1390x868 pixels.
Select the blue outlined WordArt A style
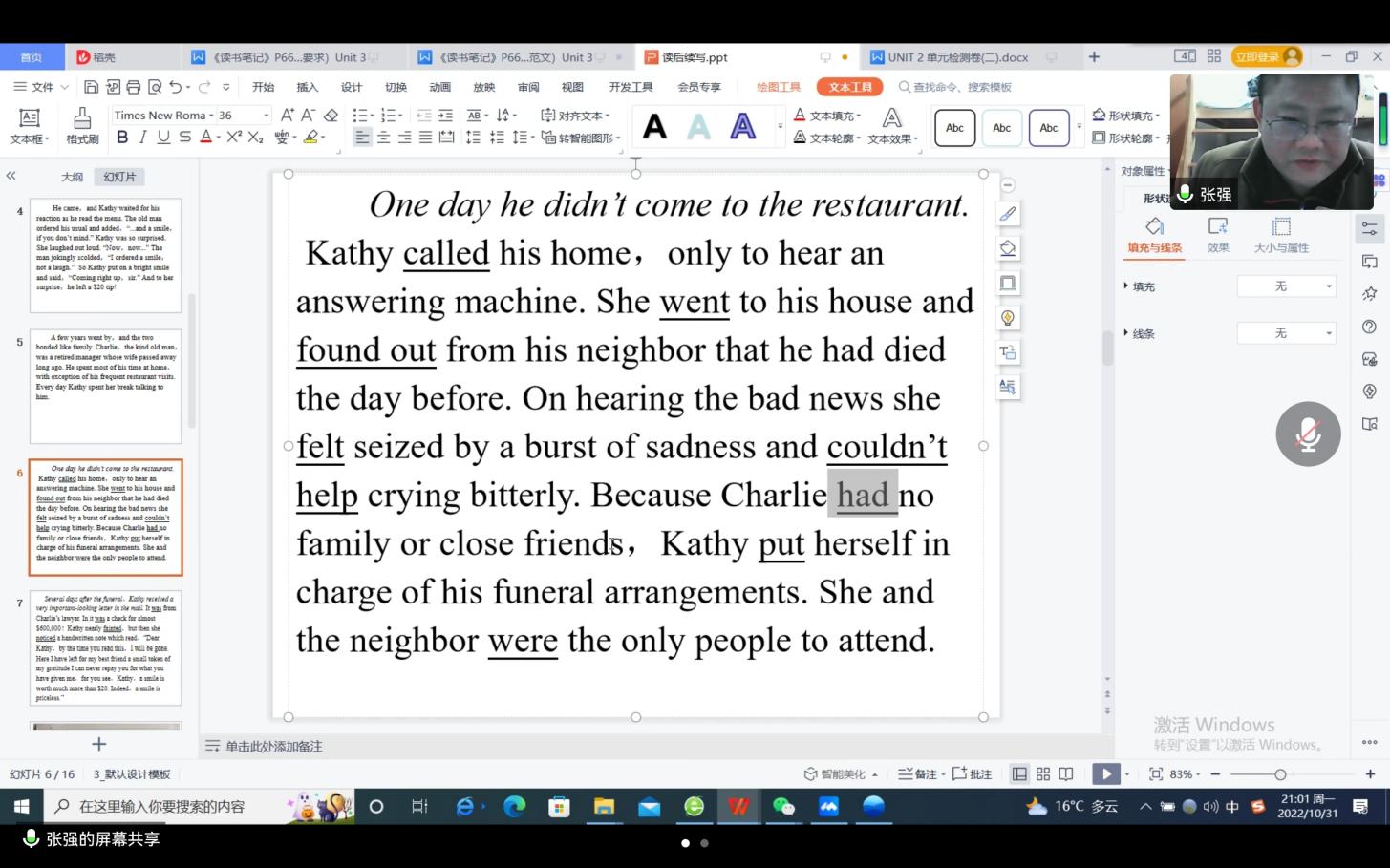[x=742, y=126]
